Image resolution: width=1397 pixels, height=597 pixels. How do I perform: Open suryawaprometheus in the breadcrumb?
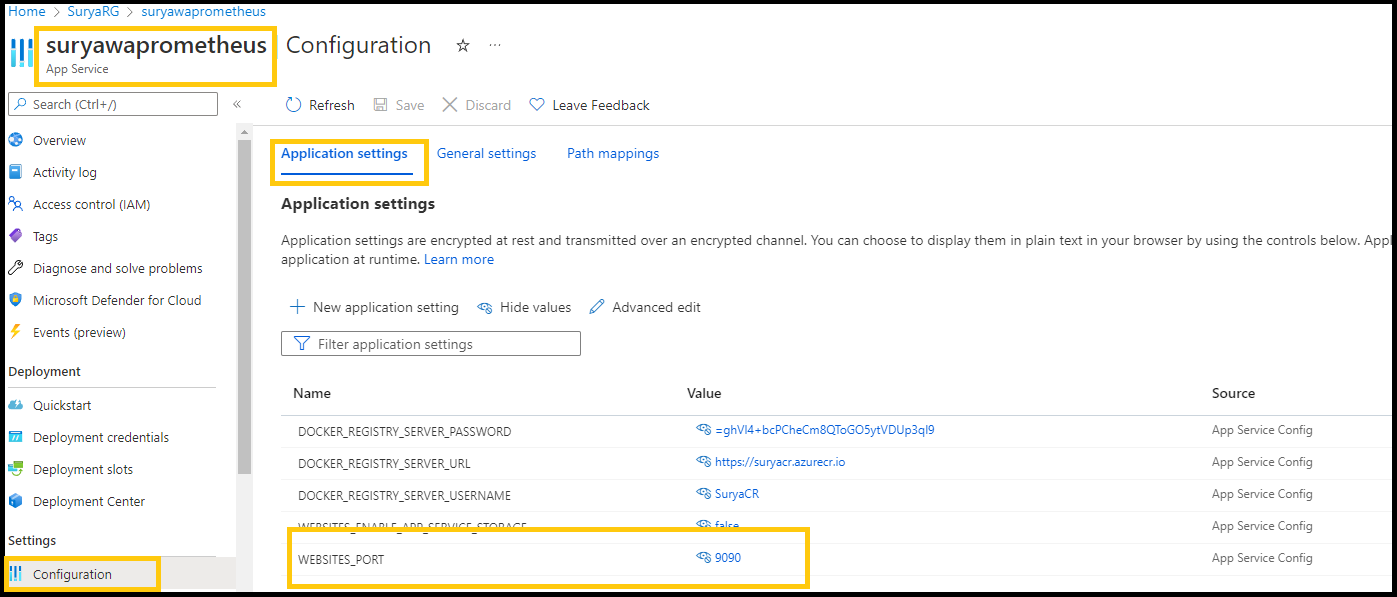[204, 11]
